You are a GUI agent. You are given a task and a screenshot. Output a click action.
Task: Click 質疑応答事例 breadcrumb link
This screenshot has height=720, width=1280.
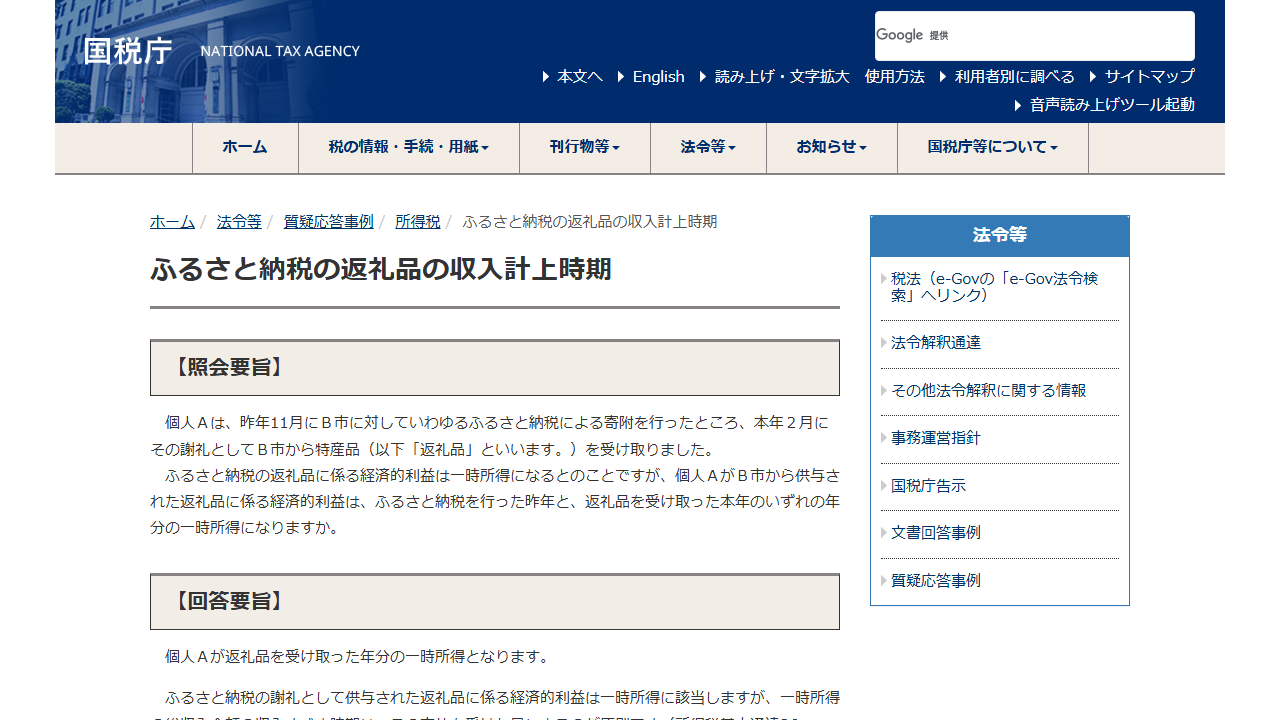click(x=328, y=221)
